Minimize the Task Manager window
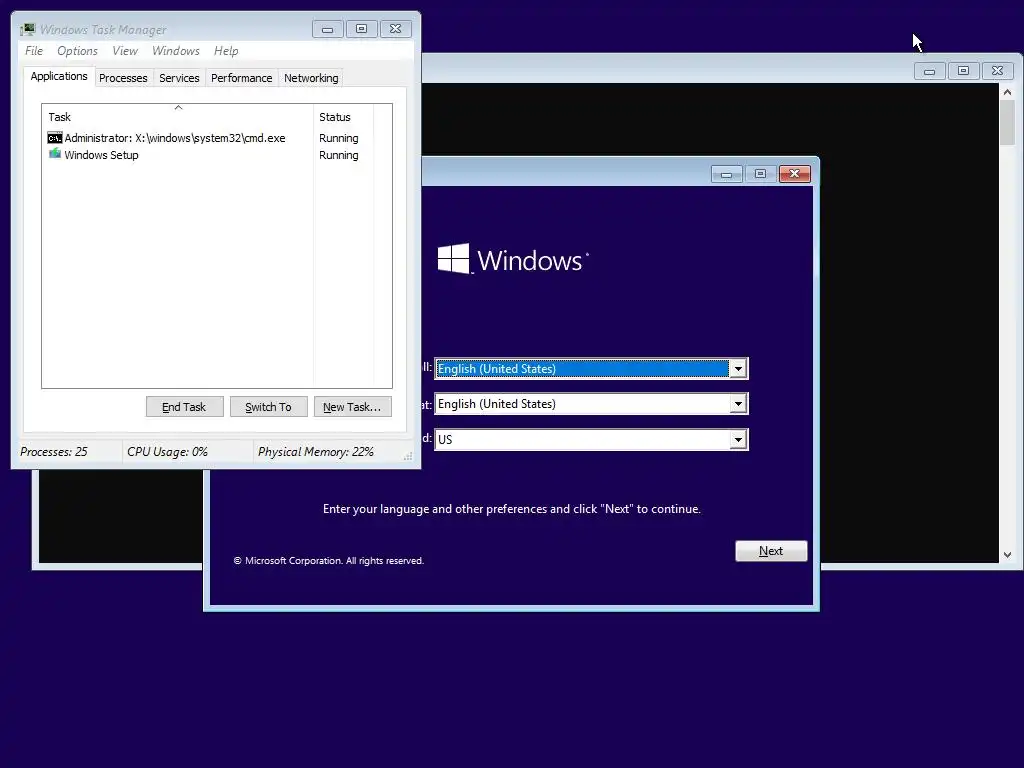This screenshot has height=768, width=1024. [x=328, y=29]
